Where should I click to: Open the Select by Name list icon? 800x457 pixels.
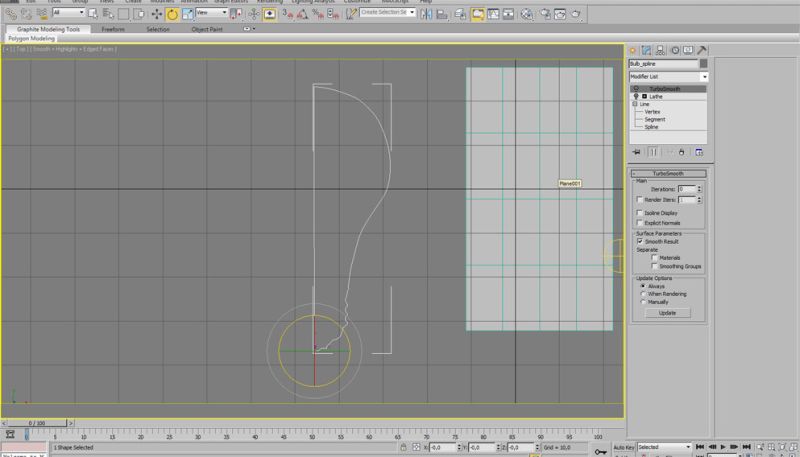click(x=108, y=14)
